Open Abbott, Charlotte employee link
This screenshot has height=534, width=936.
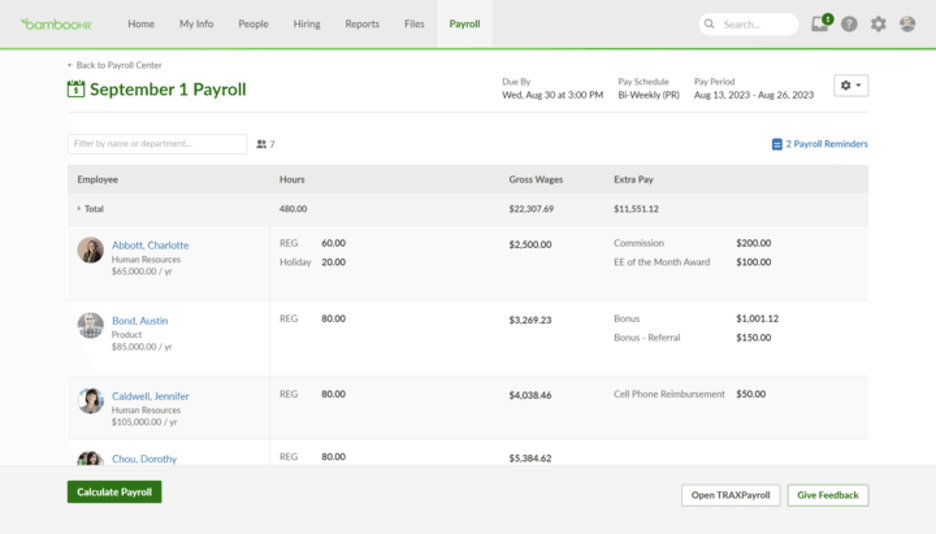coord(150,245)
